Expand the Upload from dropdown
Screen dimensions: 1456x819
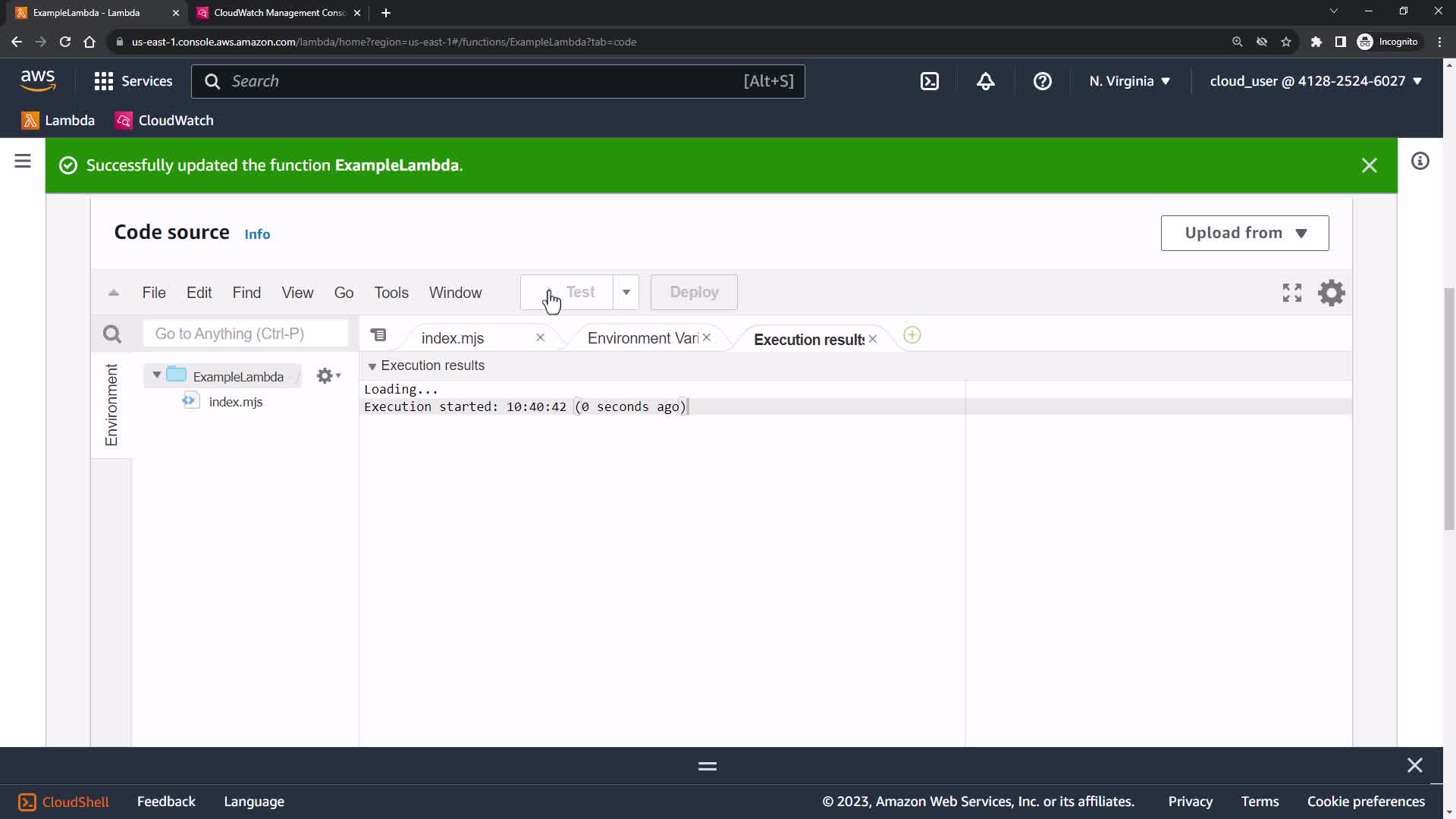(x=1244, y=233)
